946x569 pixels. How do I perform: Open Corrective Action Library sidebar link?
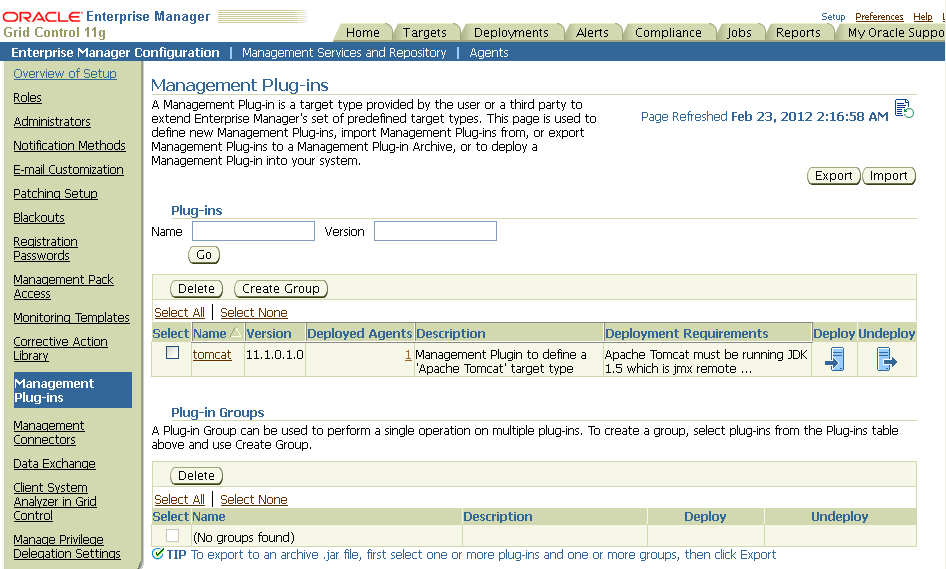60,349
